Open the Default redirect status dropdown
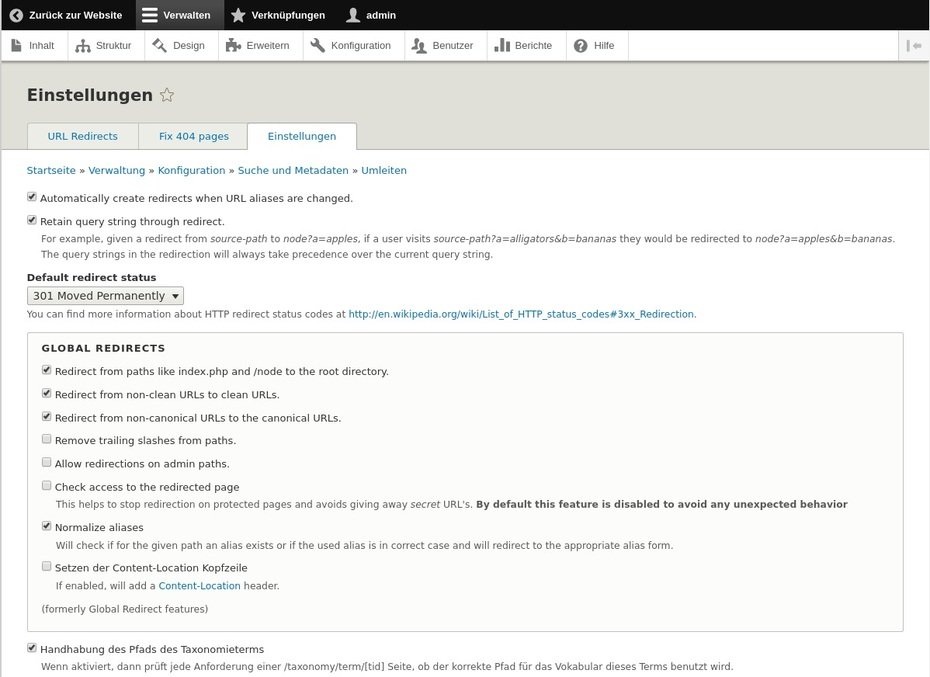The height and width of the screenshot is (677, 930). point(105,296)
